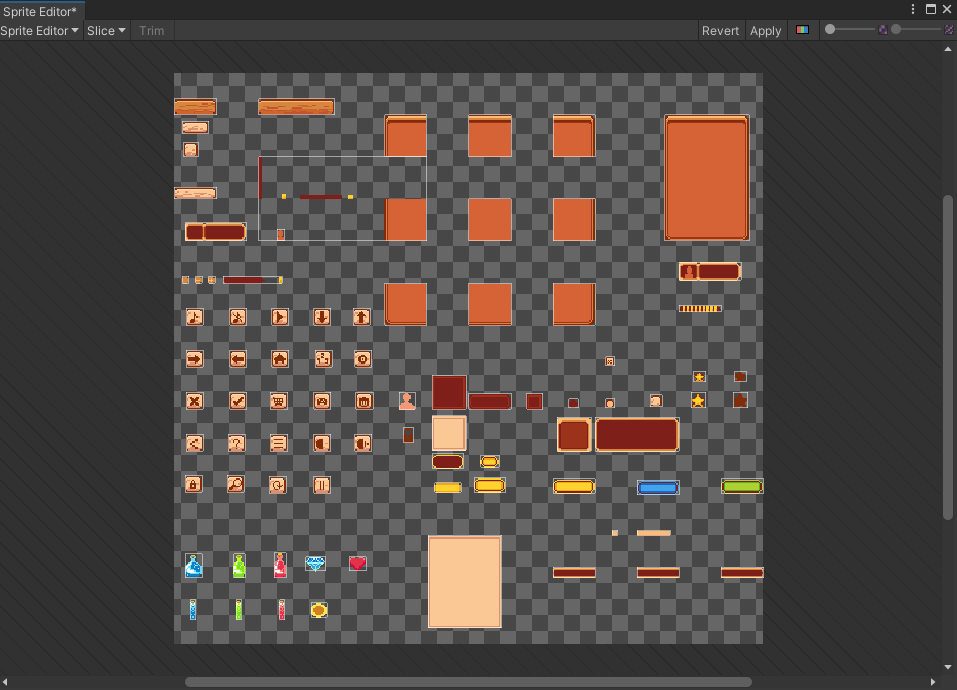Select the left arrow icon sprite
Screen dimensions: 957x690
pyautogui.click(x=237, y=359)
